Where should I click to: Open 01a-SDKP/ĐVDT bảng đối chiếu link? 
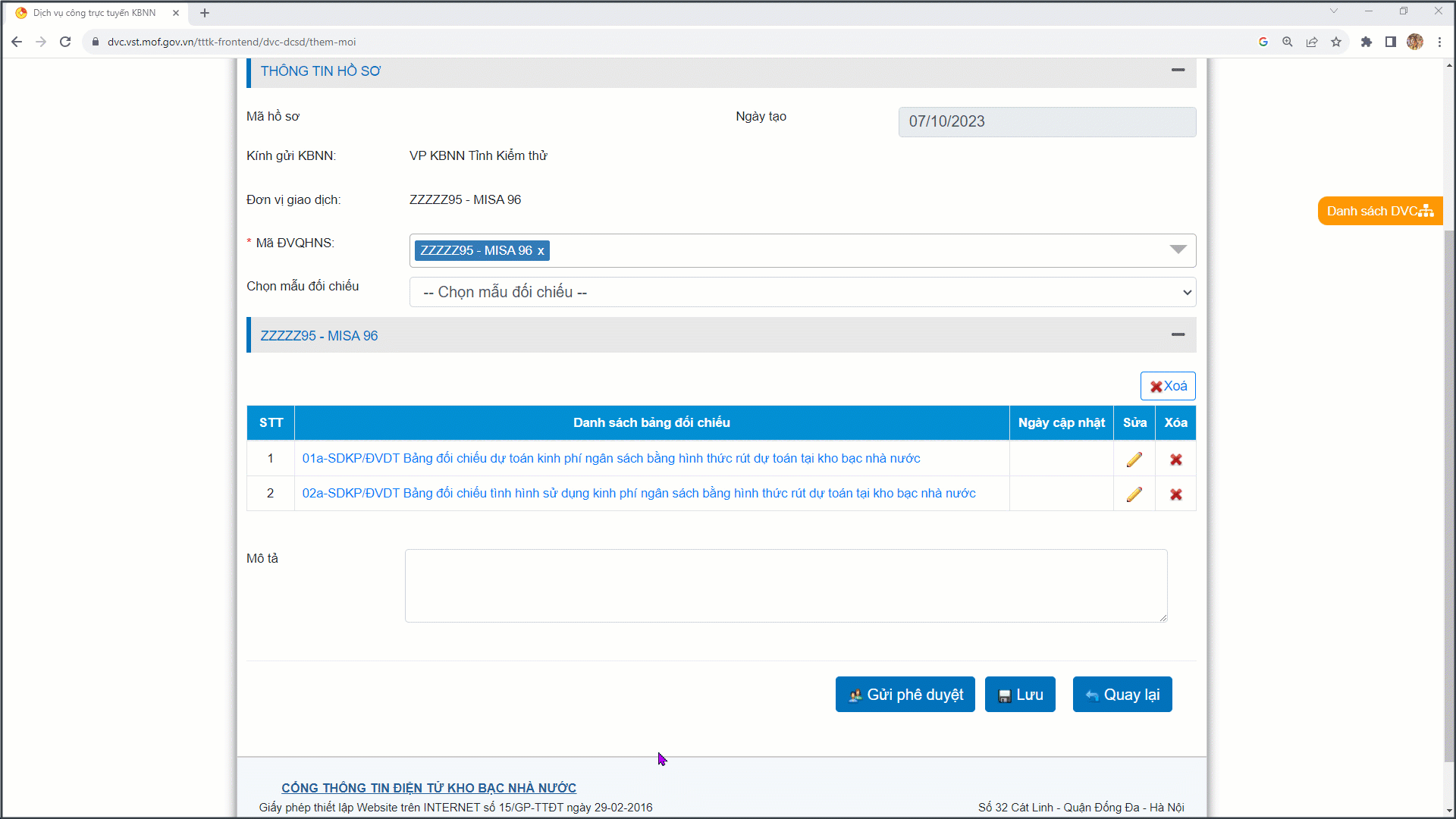coord(610,459)
